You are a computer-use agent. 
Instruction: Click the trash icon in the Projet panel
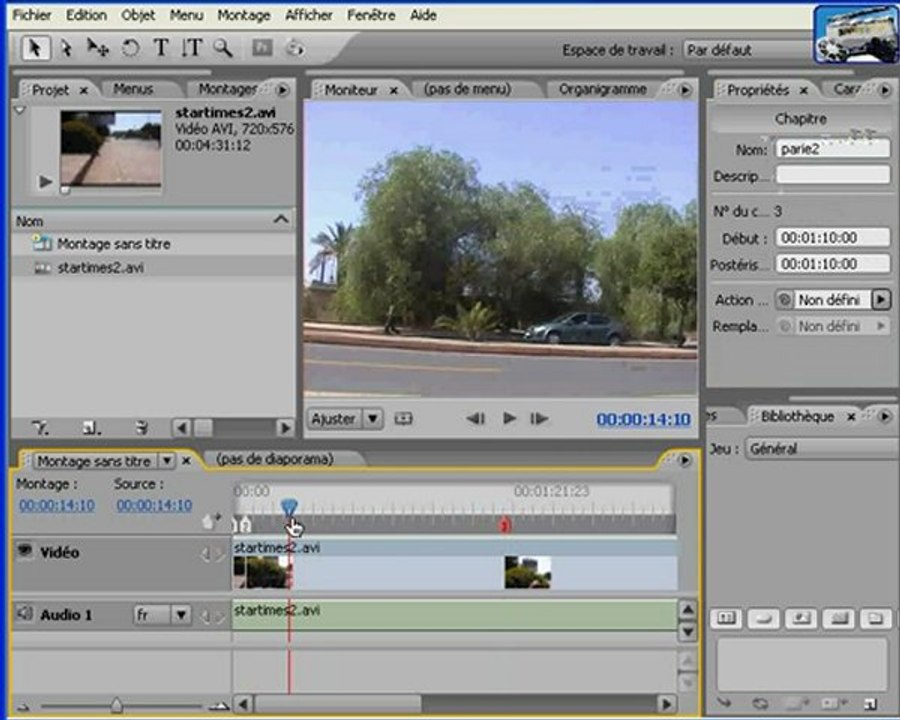coord(141,427)
